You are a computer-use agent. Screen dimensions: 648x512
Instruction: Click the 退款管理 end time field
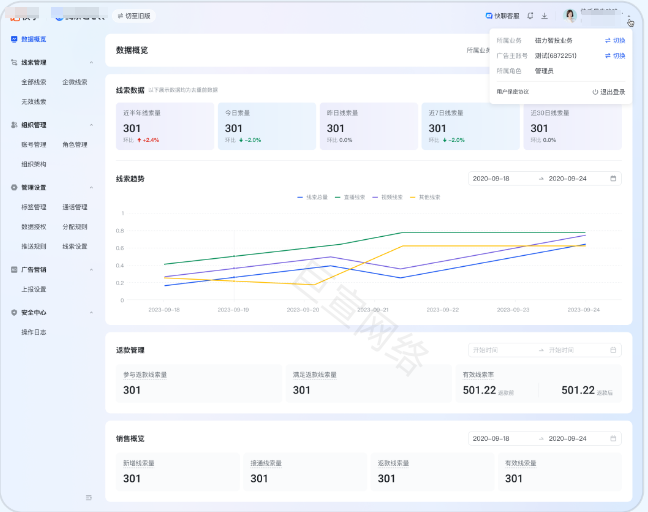point(561,350)
